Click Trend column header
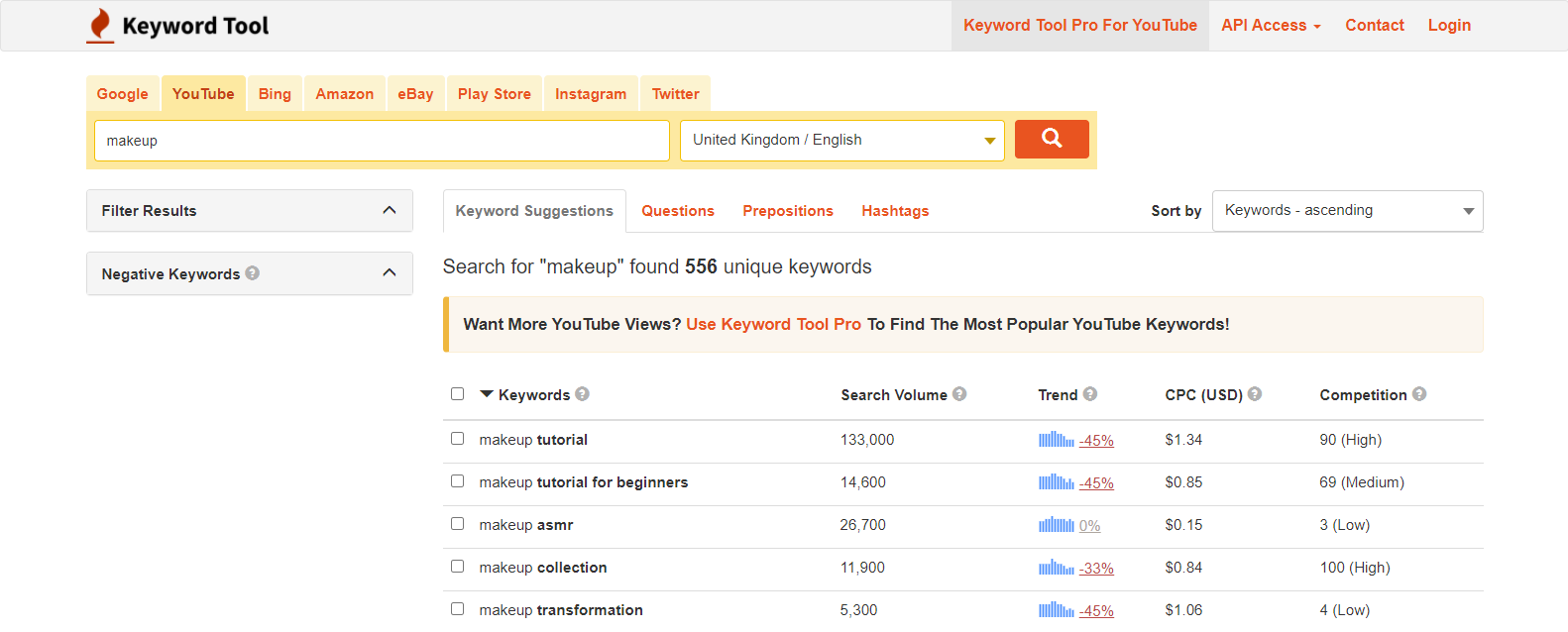 tap(1058, 394)
